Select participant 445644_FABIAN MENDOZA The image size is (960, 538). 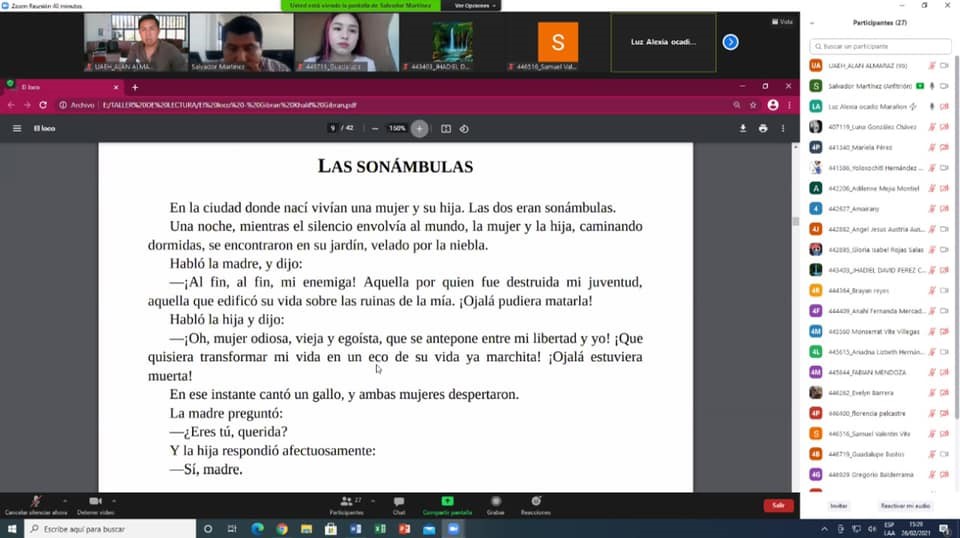click(880, 372)
